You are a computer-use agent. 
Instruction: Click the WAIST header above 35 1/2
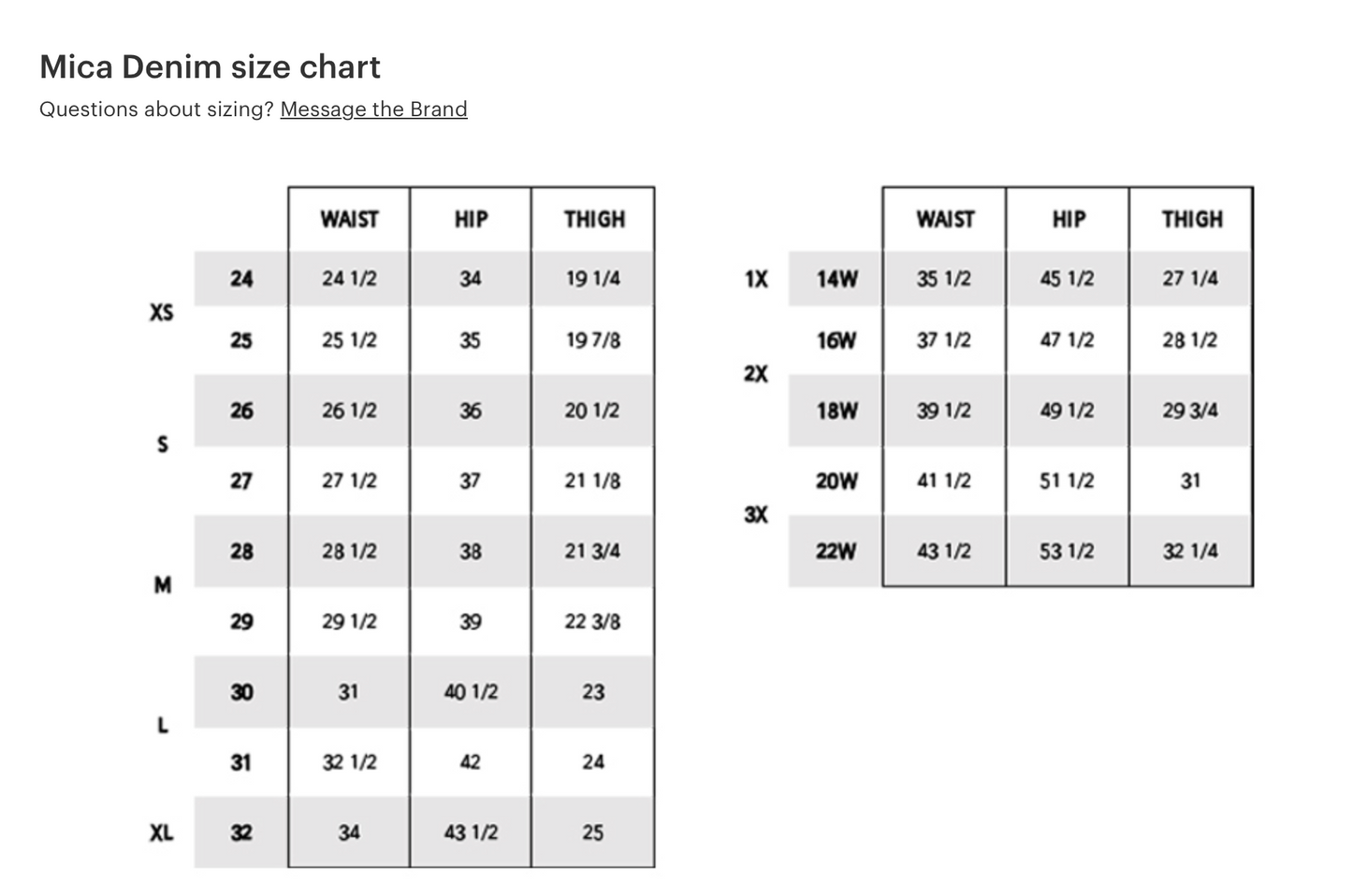[x=945, y=219]
